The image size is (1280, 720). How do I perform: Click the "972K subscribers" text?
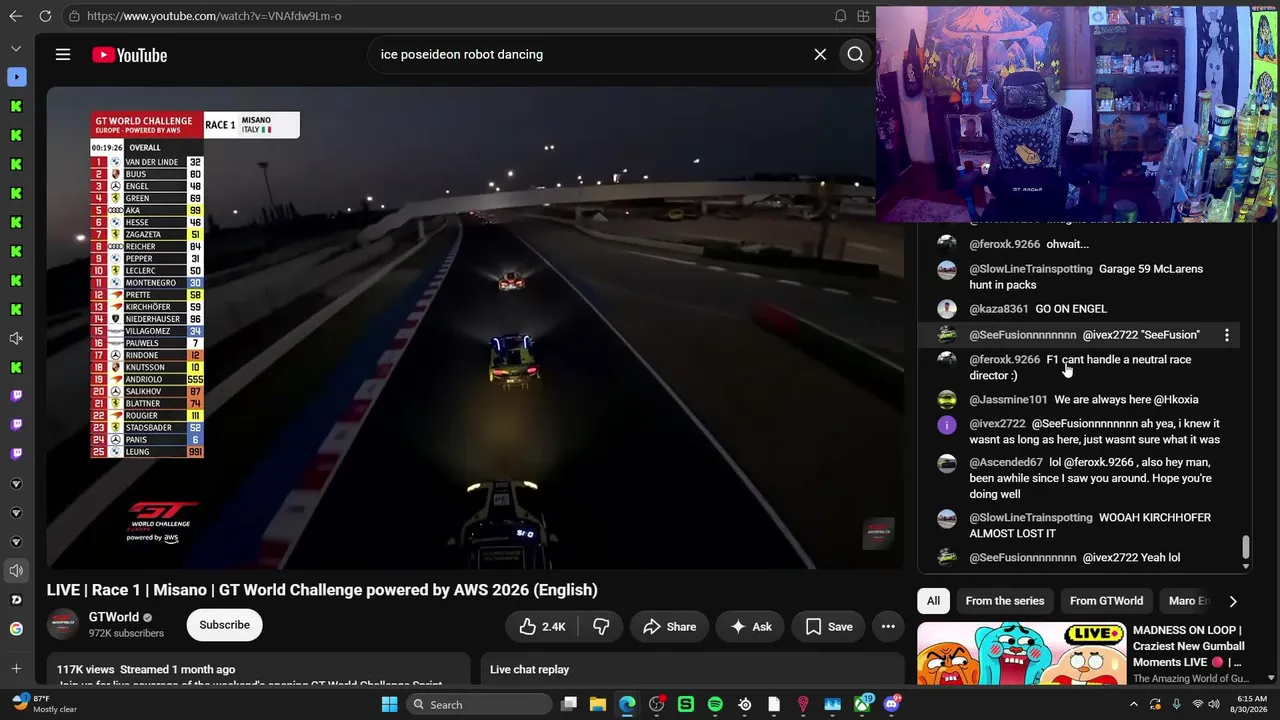tap(126, 633)
